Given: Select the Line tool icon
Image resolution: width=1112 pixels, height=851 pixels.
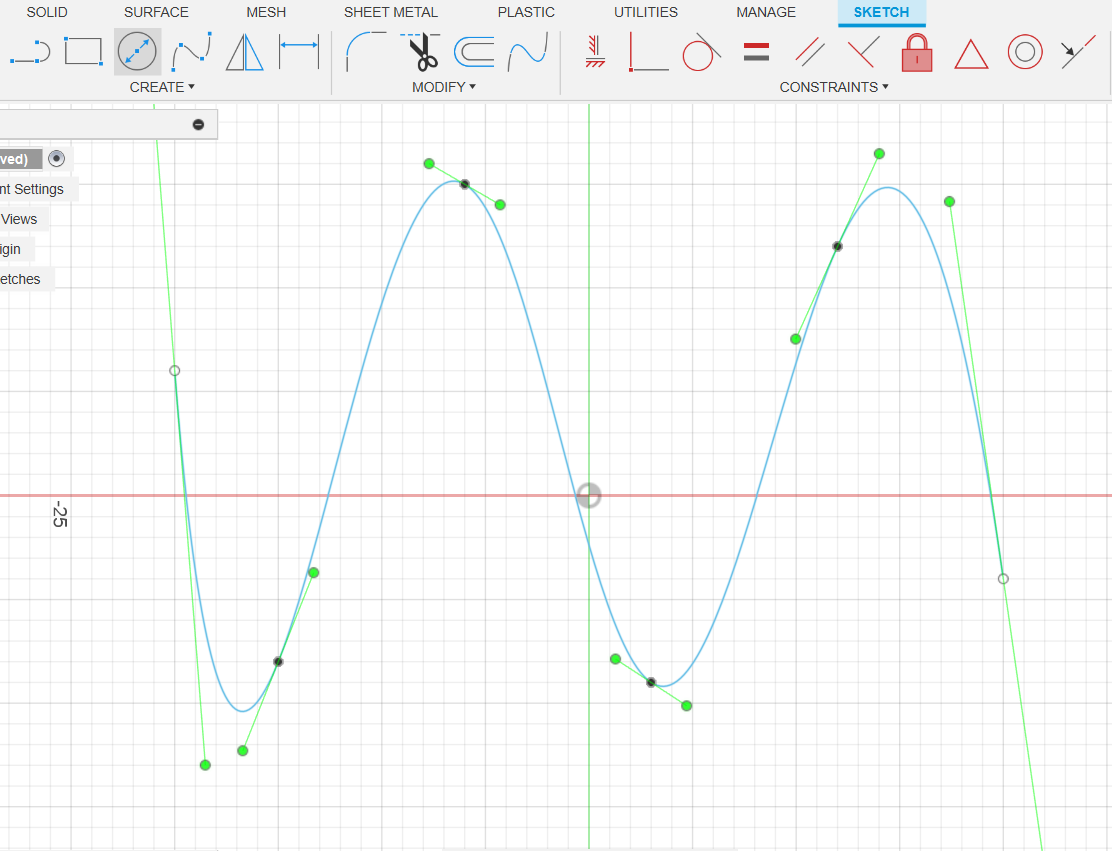Looking at the screenshot, I should (x=30, y=52).
